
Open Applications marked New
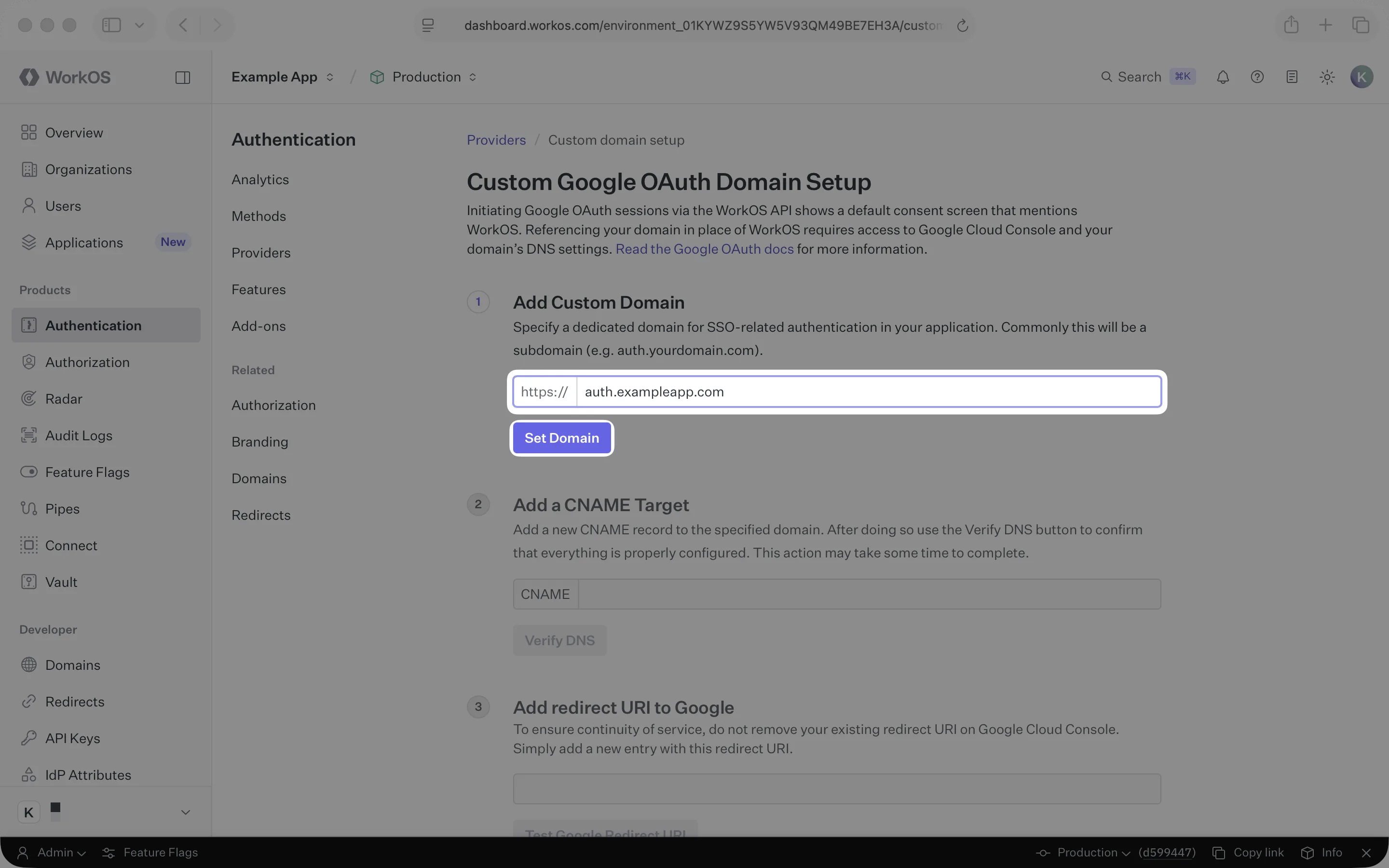tap(106, 242)
